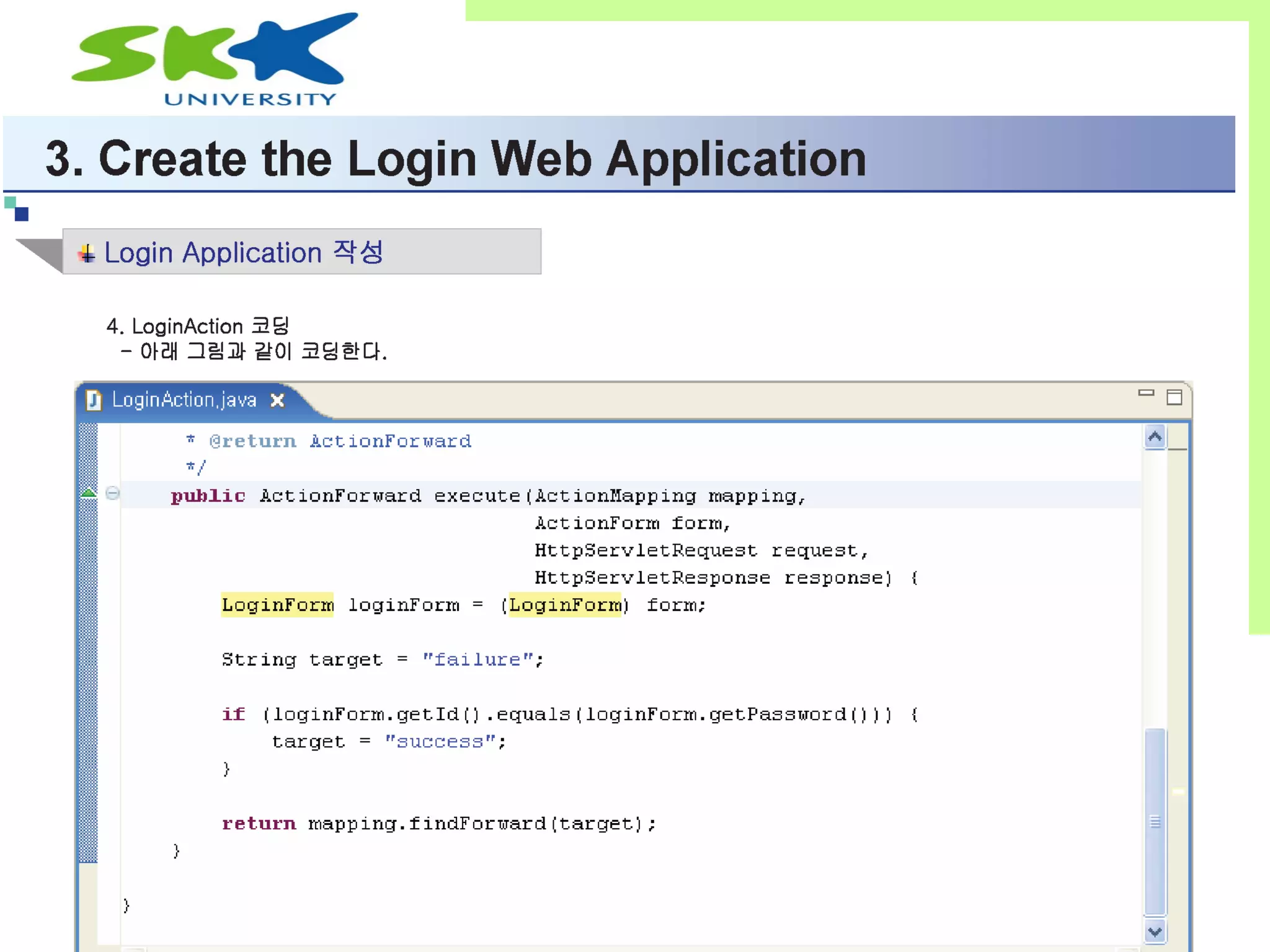Image resolution: width=1270 pixels, height=952 pixels.
Task: Click the Java file icon on tab
Action: tap(94, 400)
